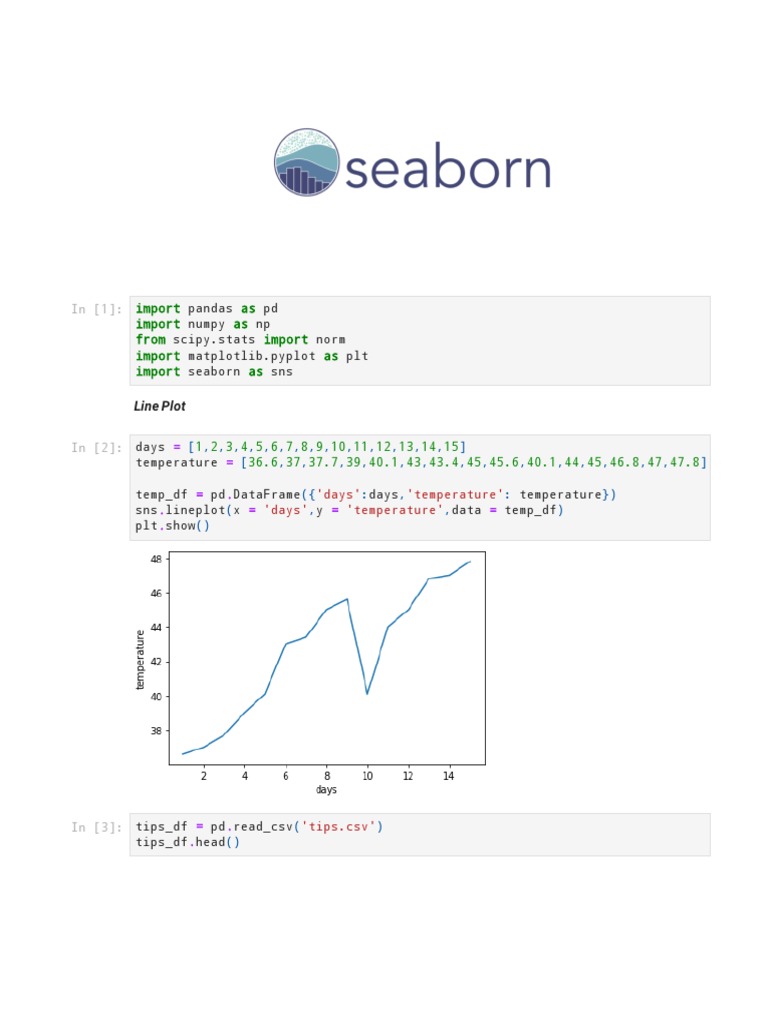Select the Line Plot heading
Viewport: 768px width, 1024px height.
159,406
